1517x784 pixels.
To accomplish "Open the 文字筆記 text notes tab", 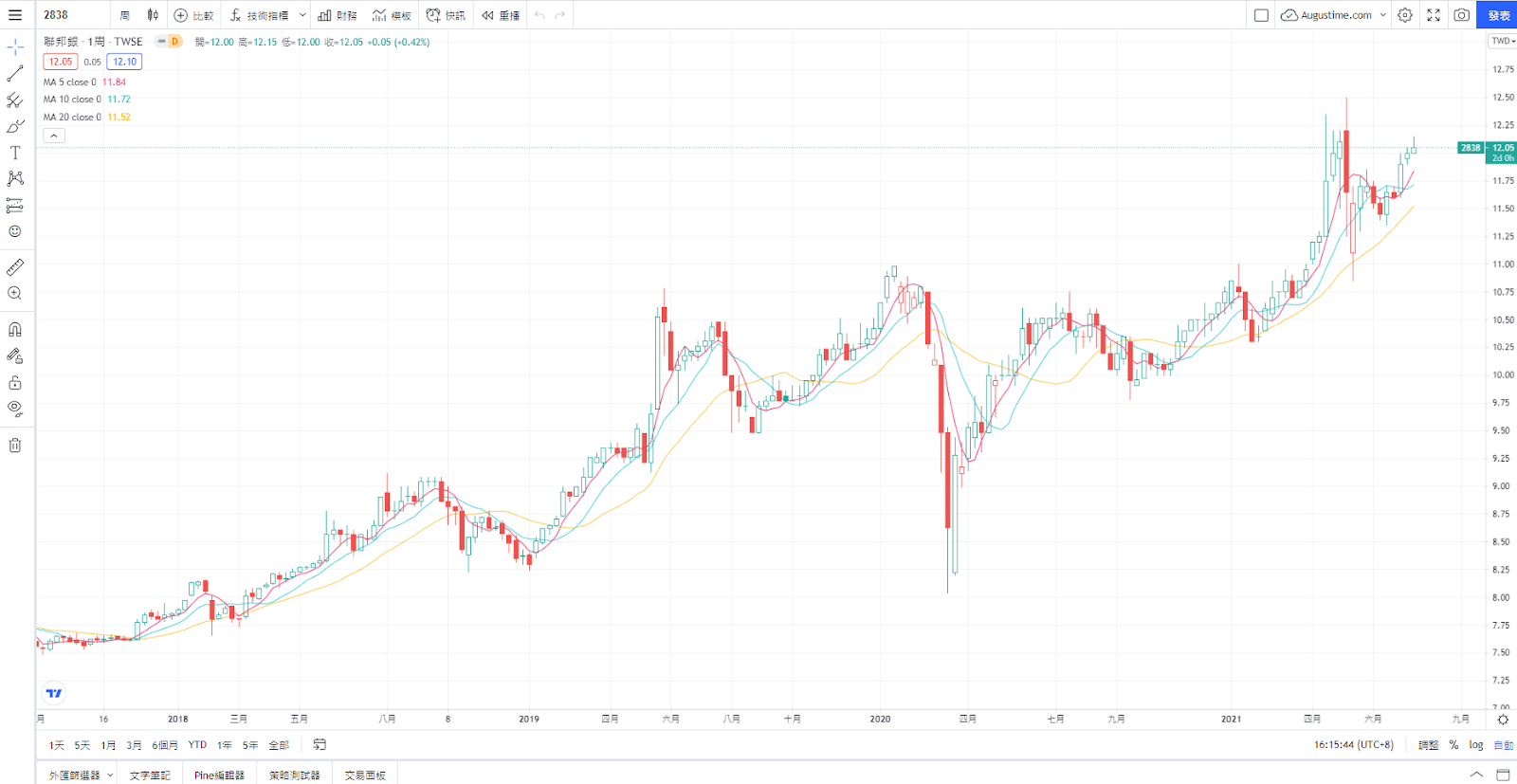I will pyautogui.click(x=150, y=775).
